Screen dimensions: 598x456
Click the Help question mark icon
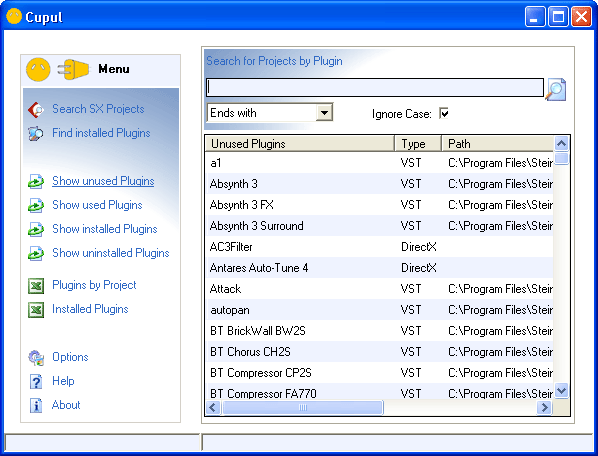point(36,381)
